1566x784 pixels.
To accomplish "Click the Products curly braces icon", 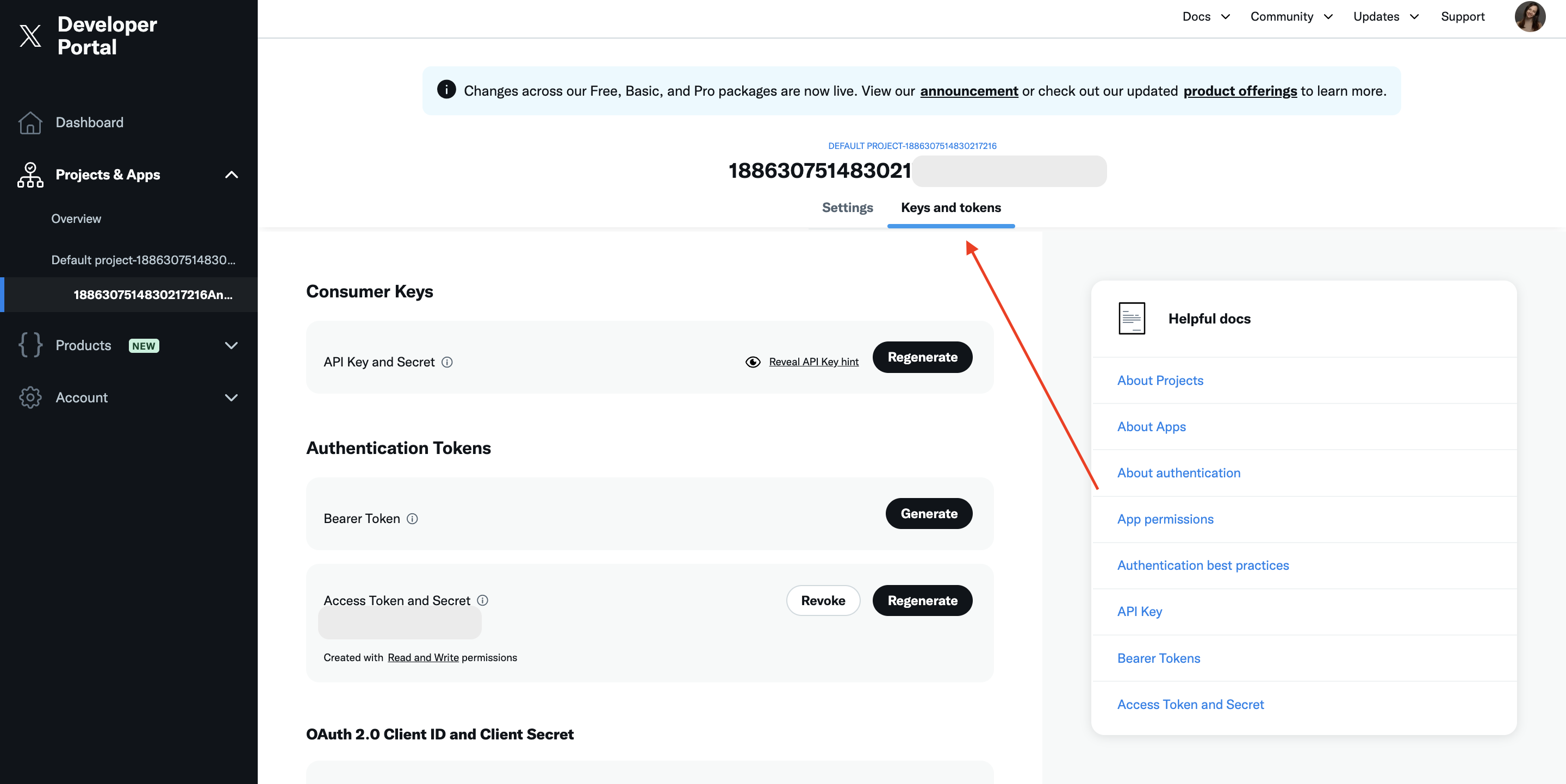I will 30,345.
